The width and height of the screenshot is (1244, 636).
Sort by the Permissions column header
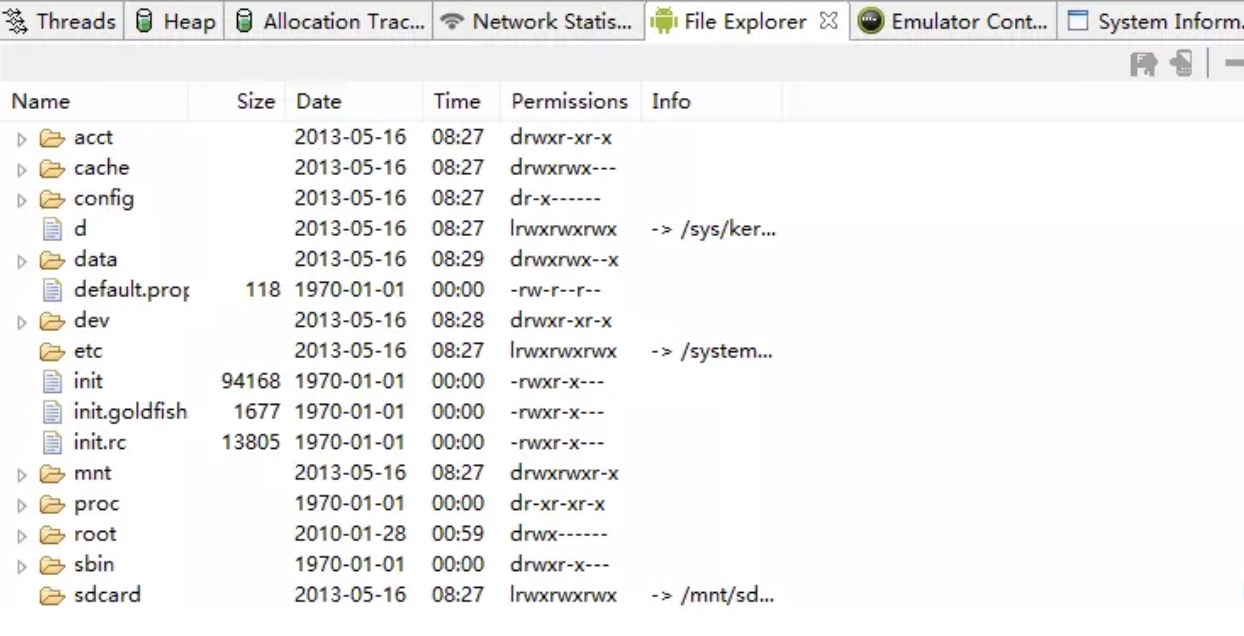[x=569, y=101]
